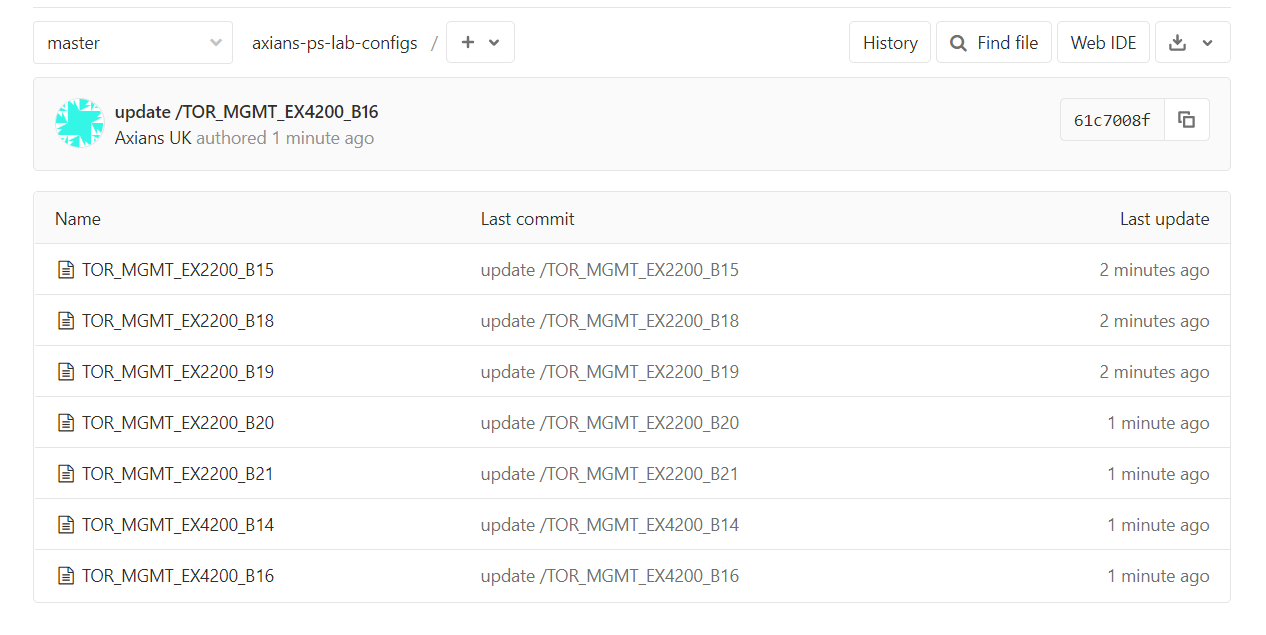Open last commit link for TOR_MGMT_EX2200_B18
The width and height of the screenshot is (1266, 635).
click(x=609, y=321)
